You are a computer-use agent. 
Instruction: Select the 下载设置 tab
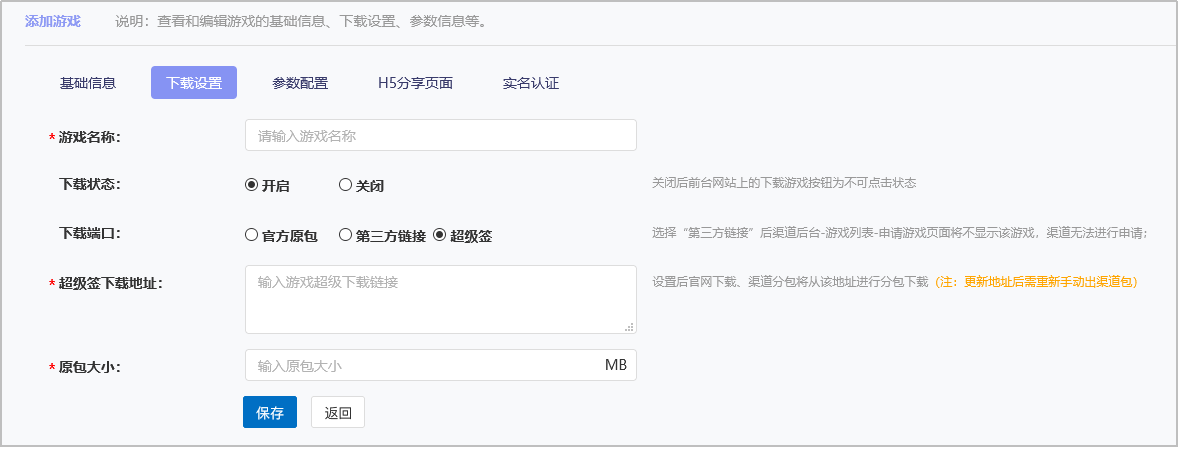coord(194,83)
